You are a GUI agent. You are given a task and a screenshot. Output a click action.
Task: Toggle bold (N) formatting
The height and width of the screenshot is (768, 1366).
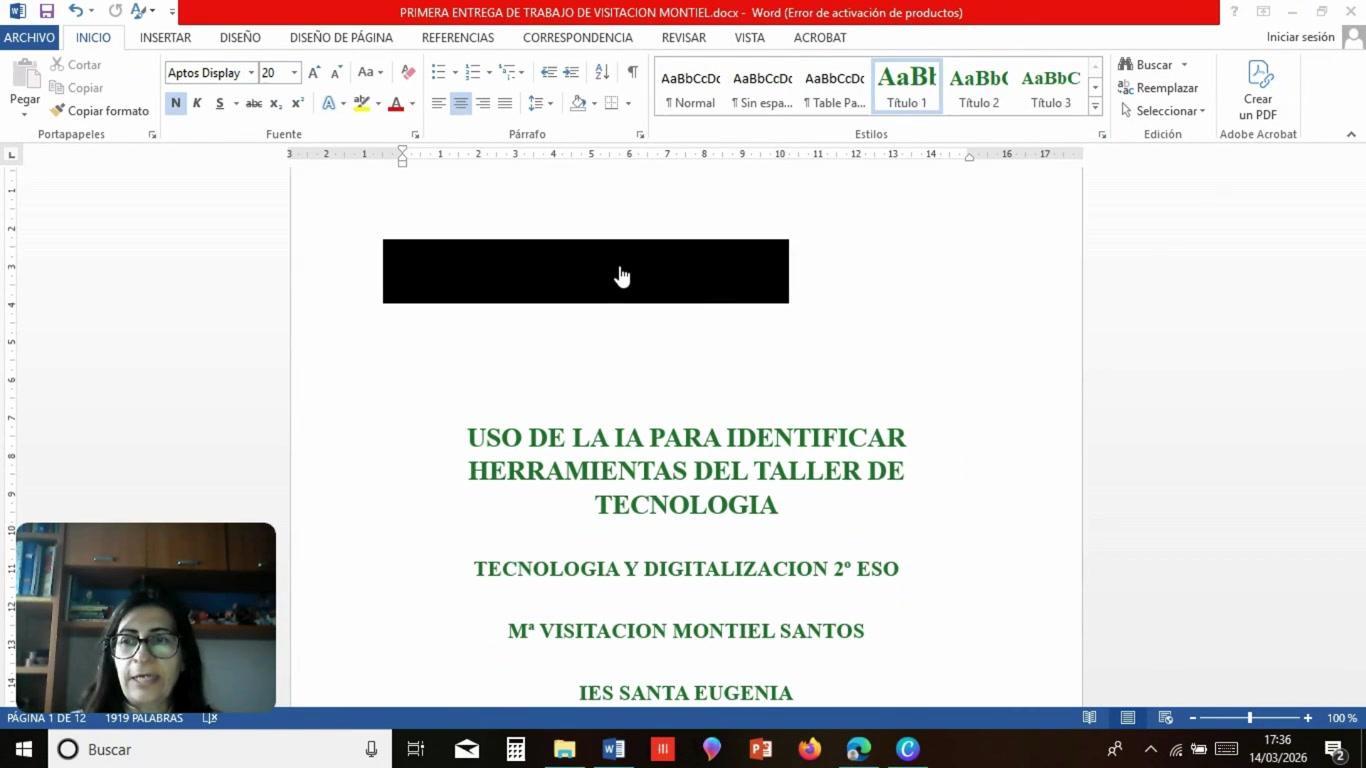coord(176,103)
